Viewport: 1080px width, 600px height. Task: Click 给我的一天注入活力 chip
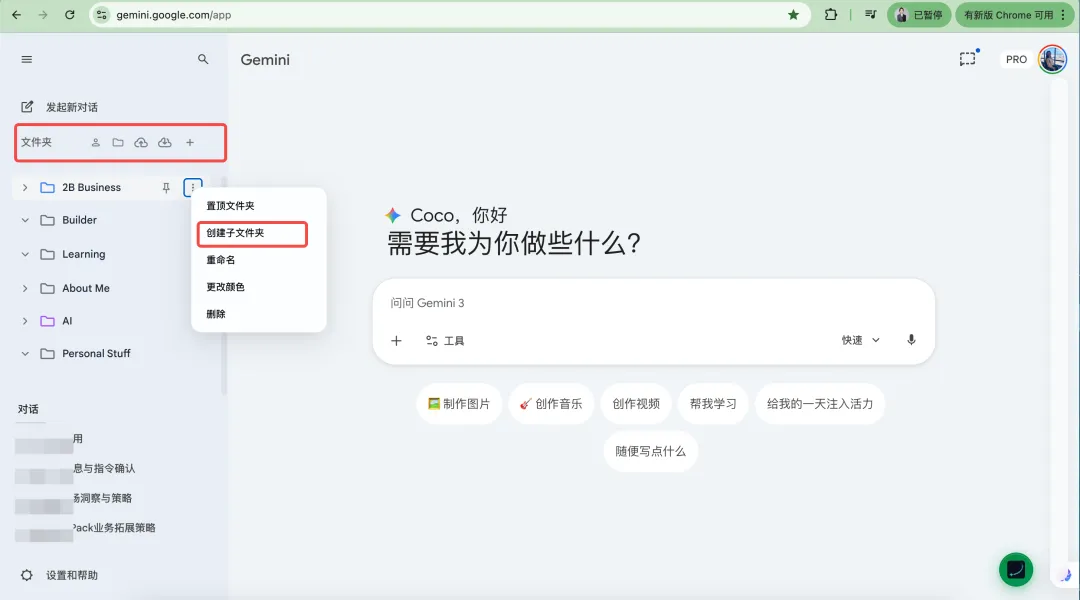pos(820,404)
